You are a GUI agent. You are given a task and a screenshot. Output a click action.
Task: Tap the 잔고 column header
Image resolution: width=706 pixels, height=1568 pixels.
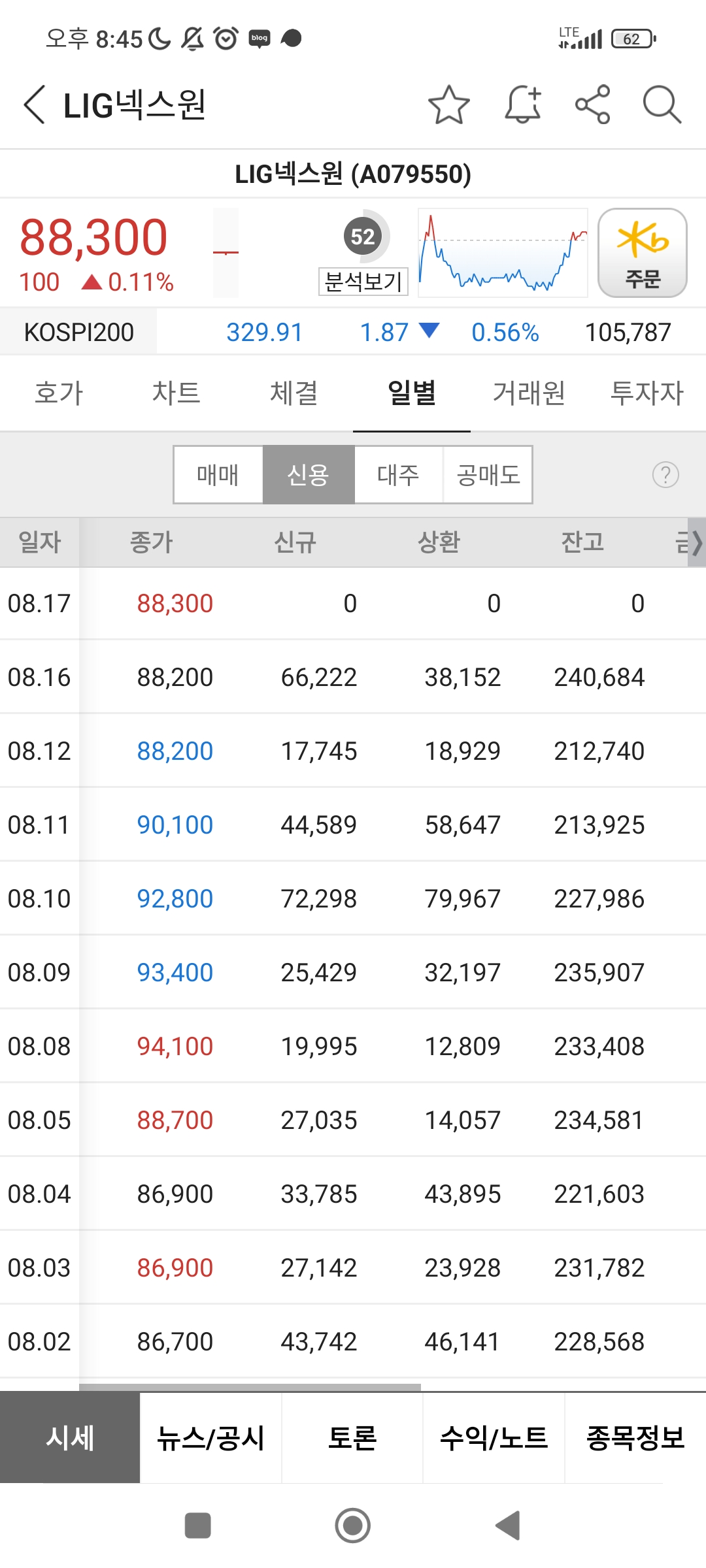[583, 542]
